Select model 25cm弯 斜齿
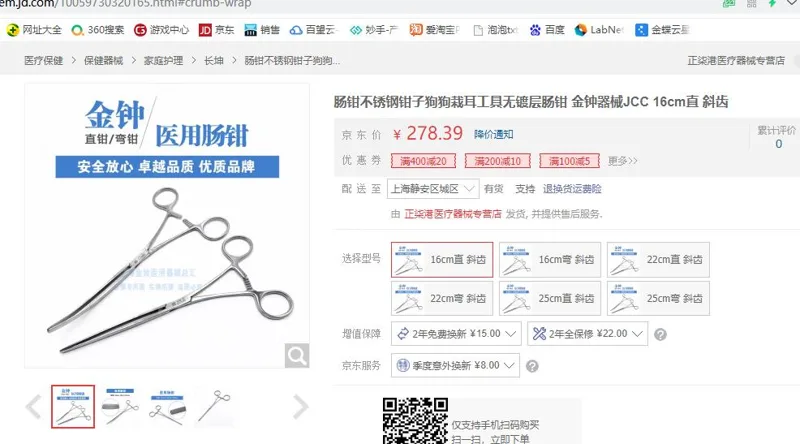 (x=658, y=299)
